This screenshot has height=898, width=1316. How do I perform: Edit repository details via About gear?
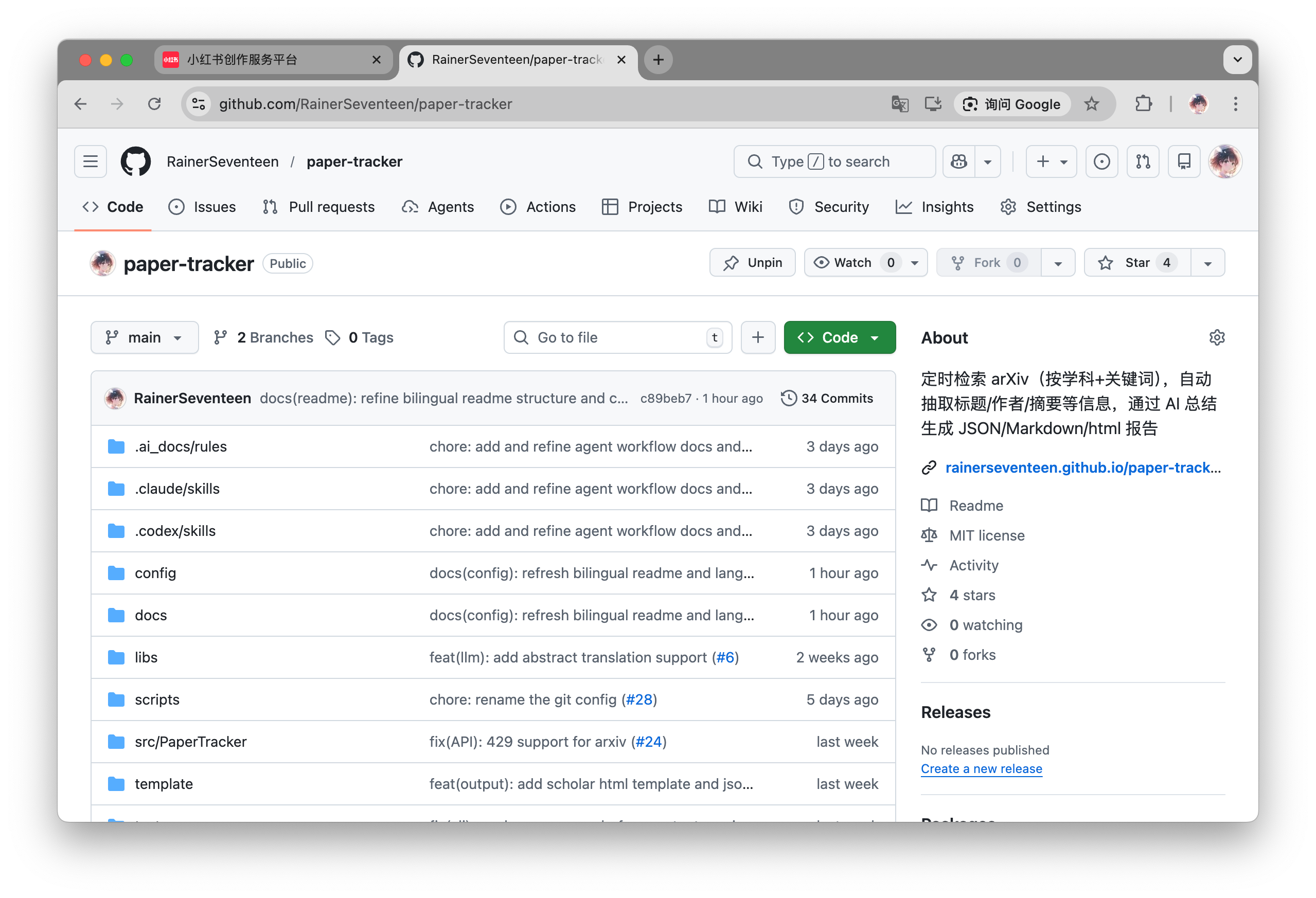click(1216, 337)
